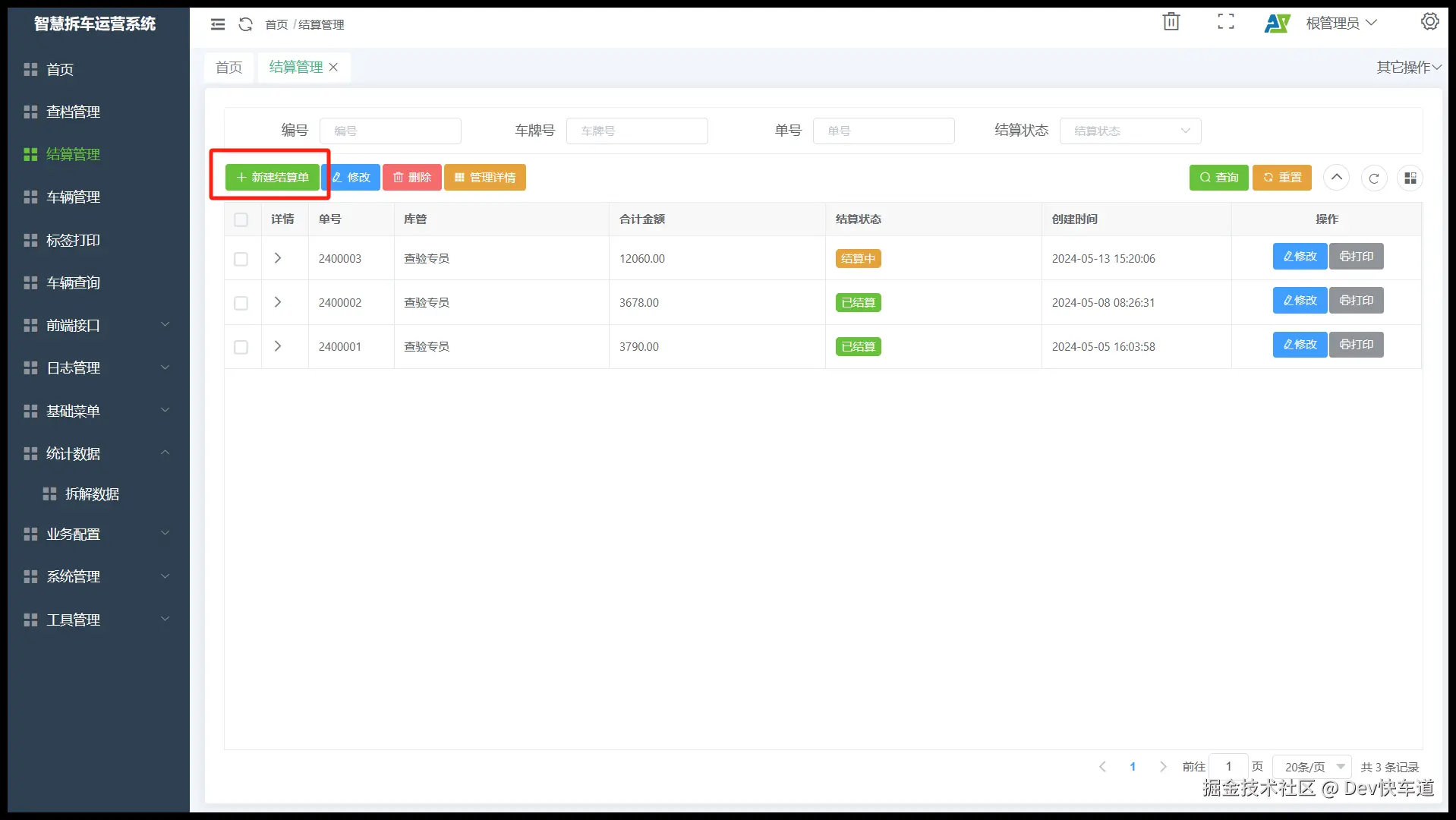
Task: Go to next page arrow
Action: 1163,767
